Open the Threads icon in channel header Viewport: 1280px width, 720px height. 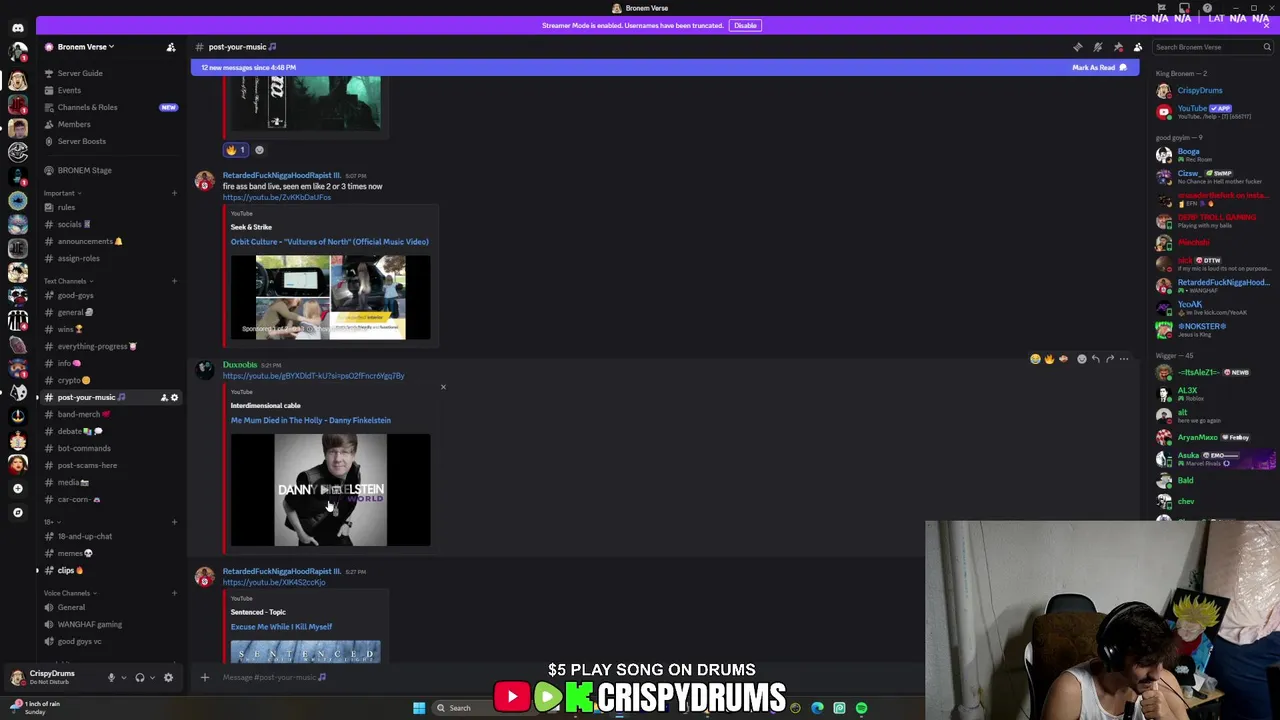[1078, 47]
